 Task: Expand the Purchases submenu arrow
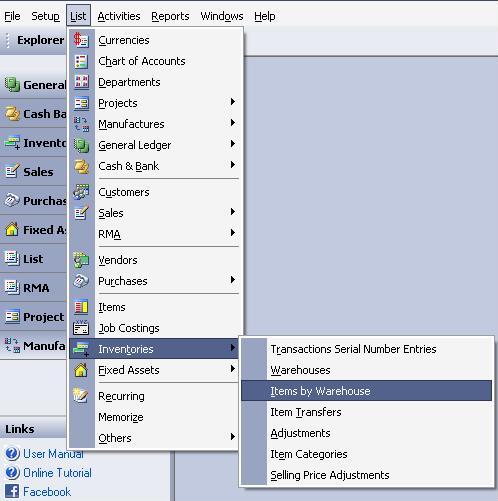233,280
